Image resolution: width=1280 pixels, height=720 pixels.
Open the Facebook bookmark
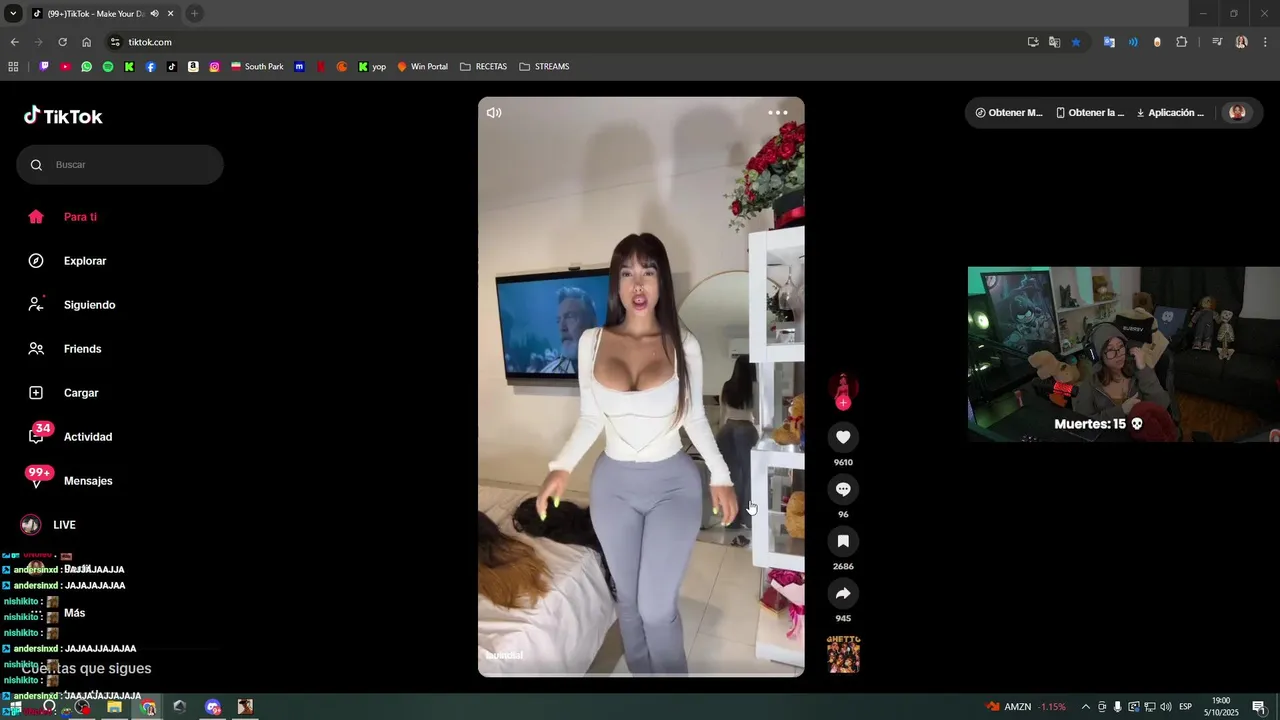click(x=150, y=67)
